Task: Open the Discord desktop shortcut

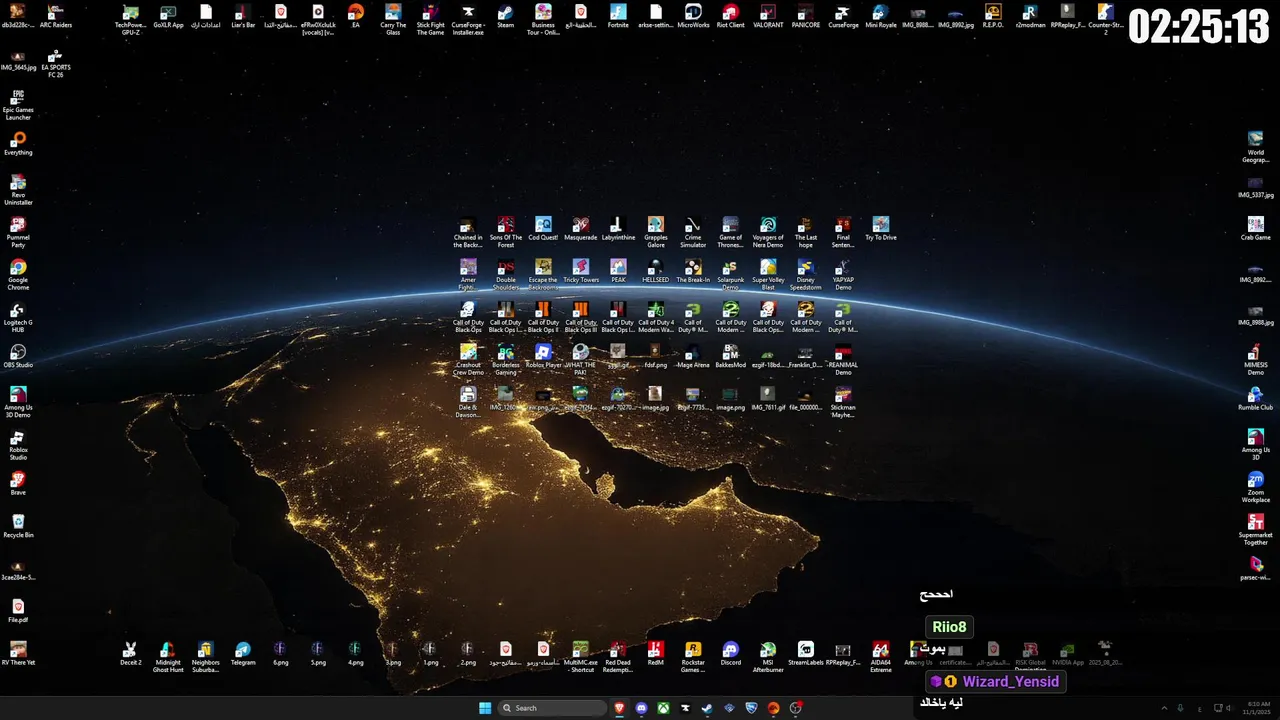Action: click(x=731, y=653)
